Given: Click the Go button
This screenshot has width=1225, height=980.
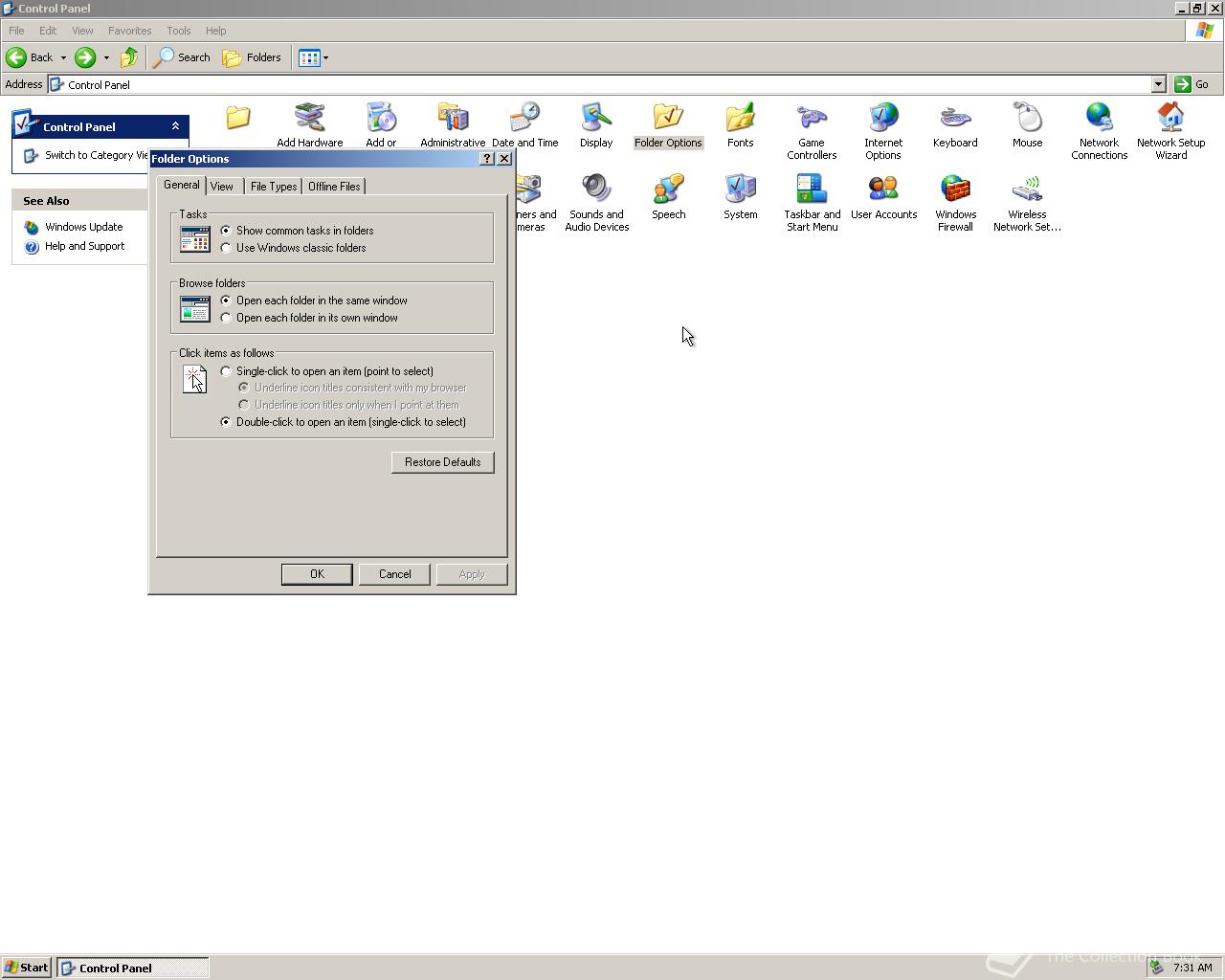Looking at the screenshot, I should tap(1192, 84).
